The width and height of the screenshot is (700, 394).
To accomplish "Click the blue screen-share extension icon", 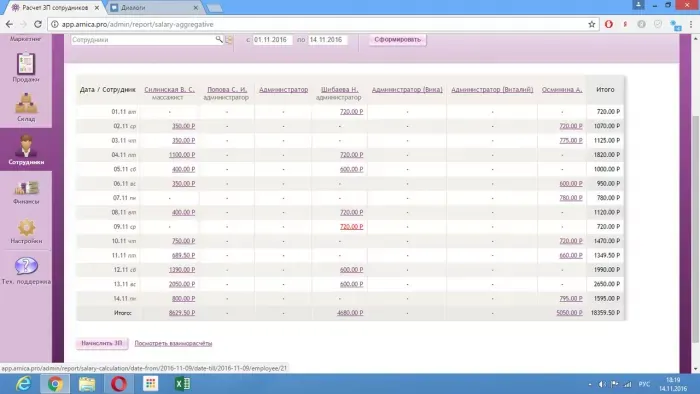I will pyautogui.click(x=675, y=25).
